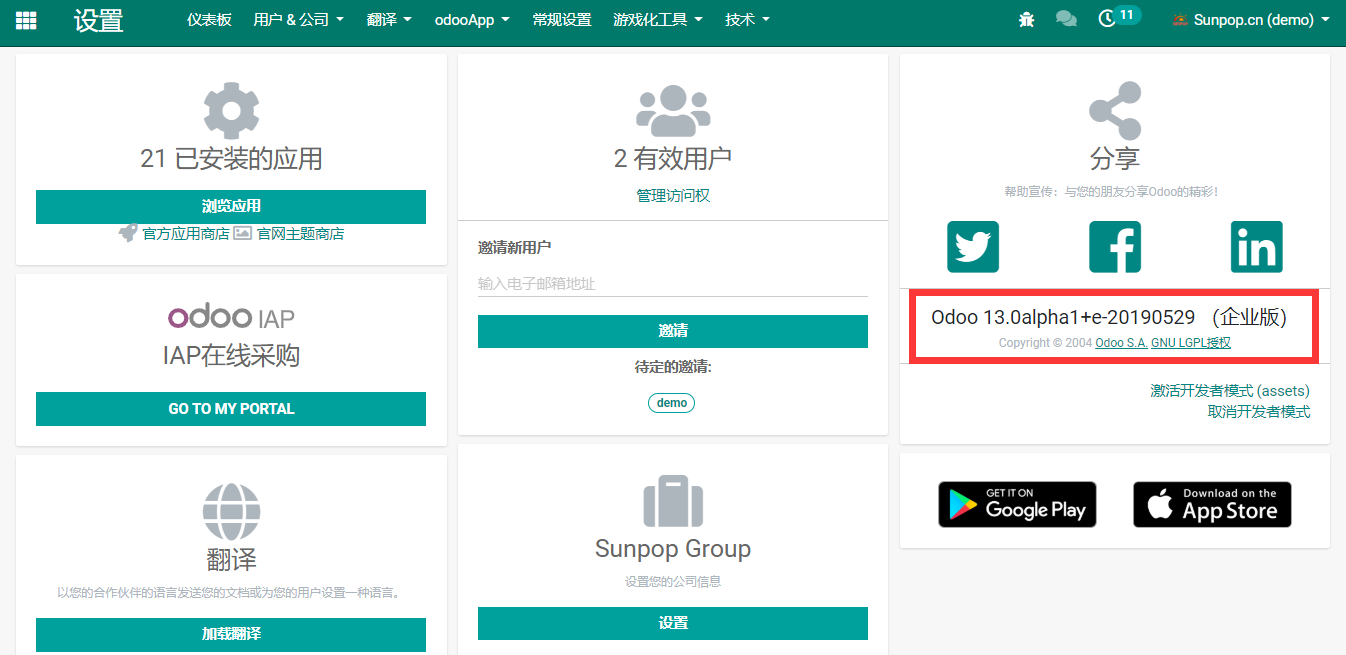Expand the 用户 & 公司 menu
1346x655 pixels.
298,19
